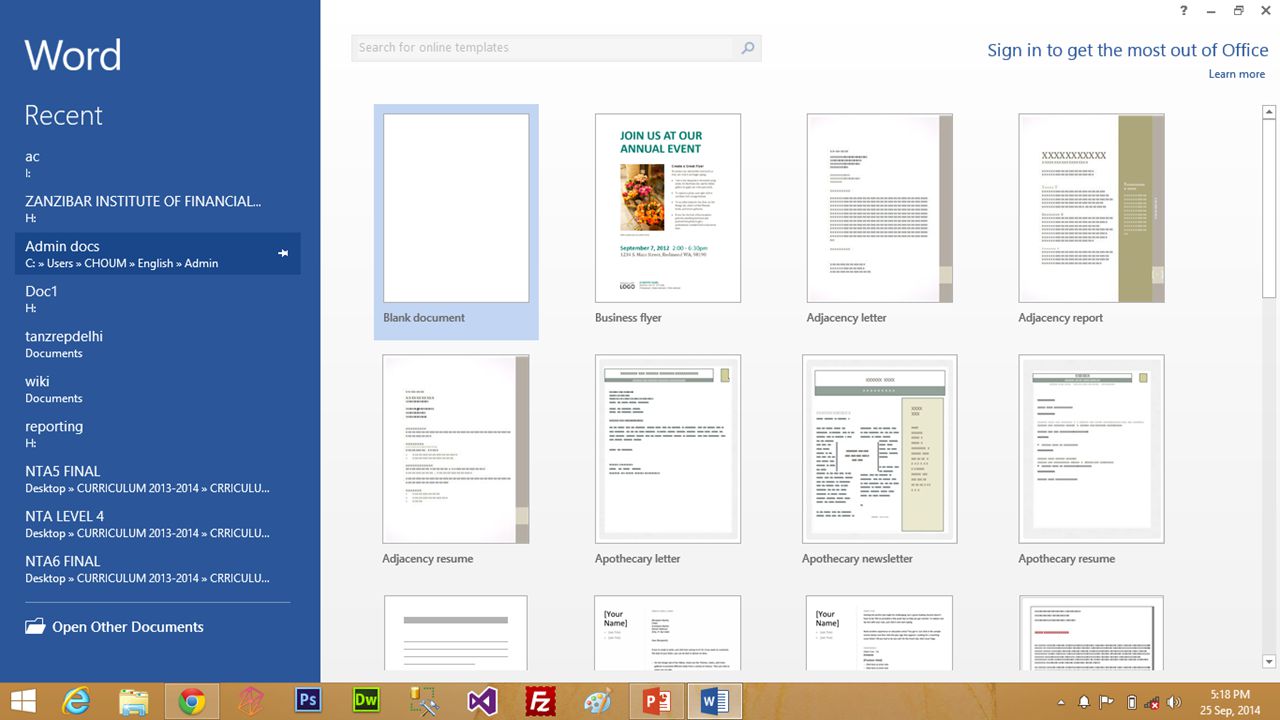Select the Blank document template

tap(456, 222)
